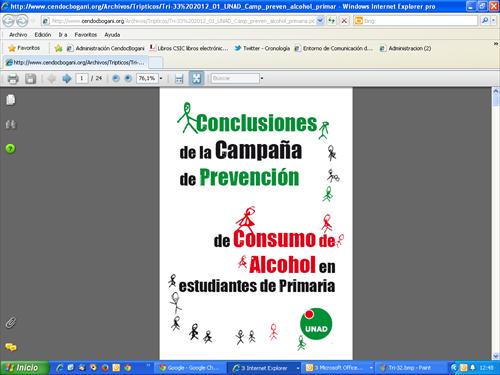Zoom out with the minus button

coord(116,78)
